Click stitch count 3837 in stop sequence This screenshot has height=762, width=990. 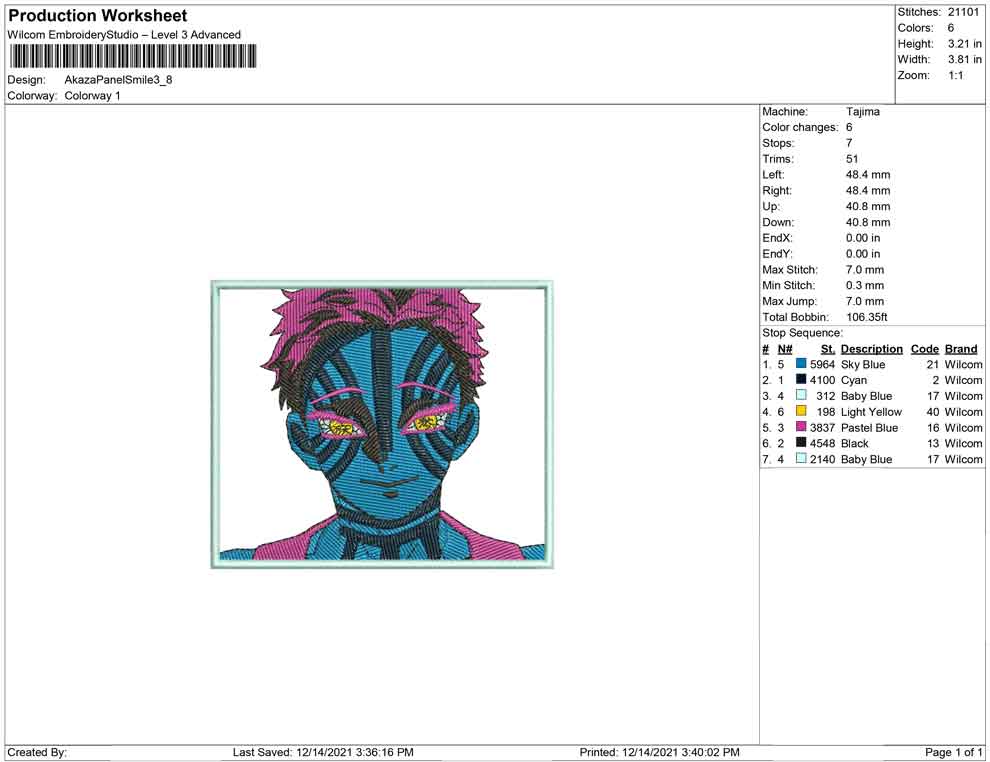pyautogui.click(x=822, y=427)
